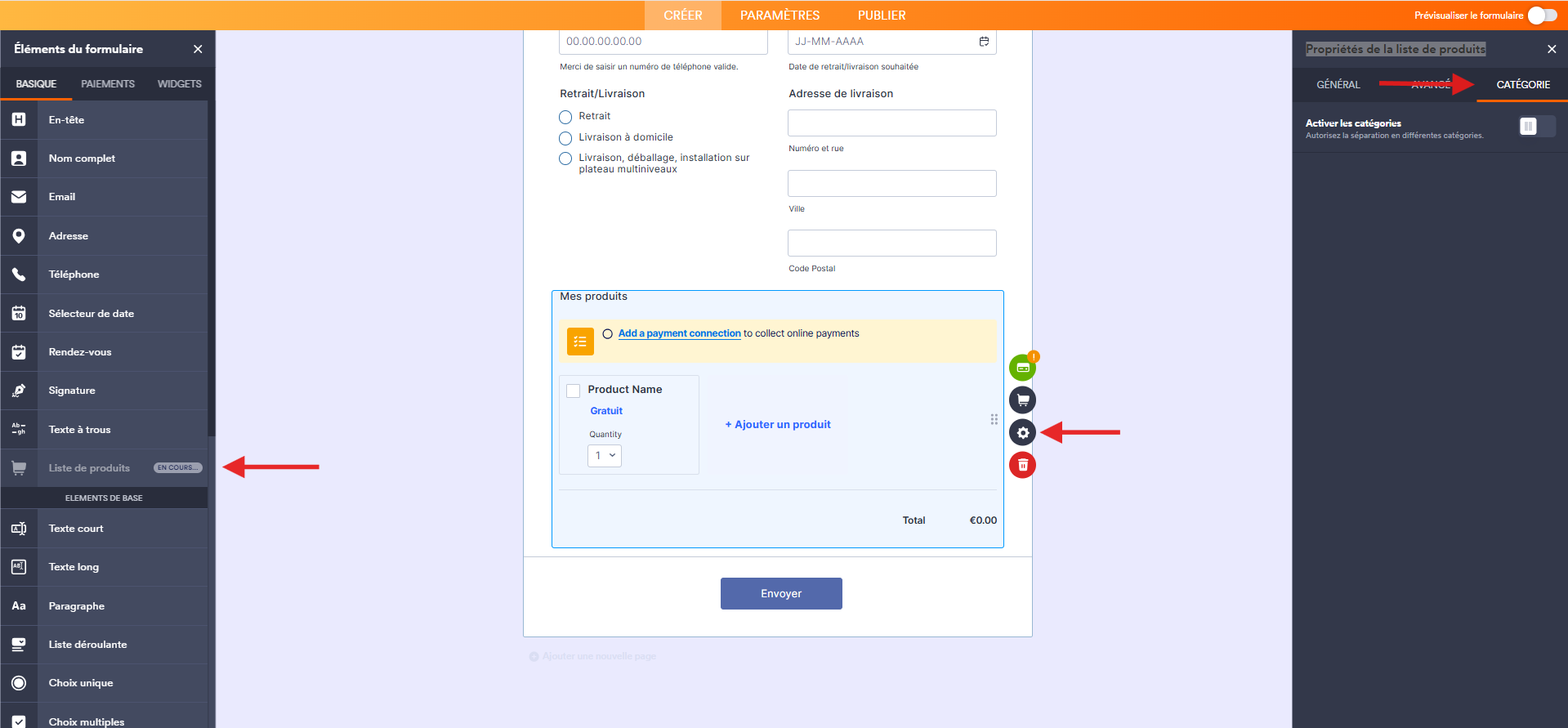Click the Texte court element icon

pos(19,529)
